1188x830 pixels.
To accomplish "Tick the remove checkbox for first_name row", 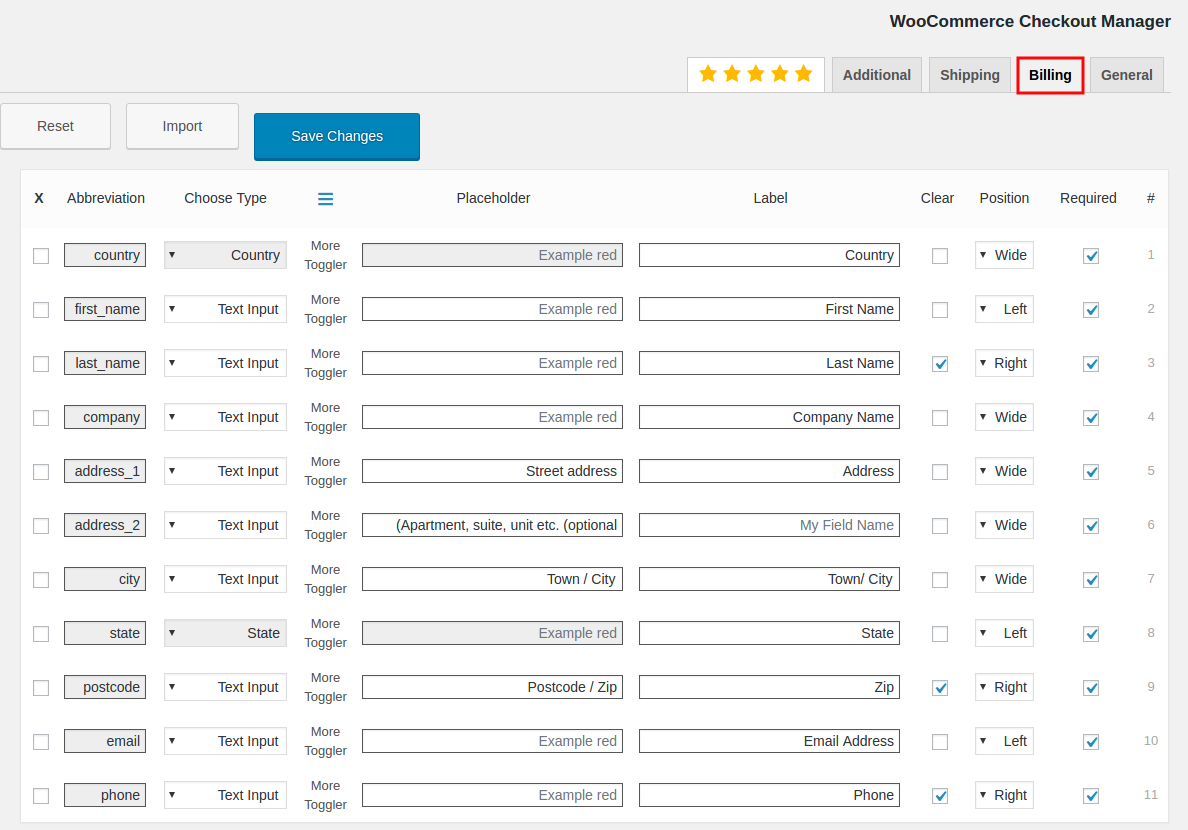I will [41, 310].
